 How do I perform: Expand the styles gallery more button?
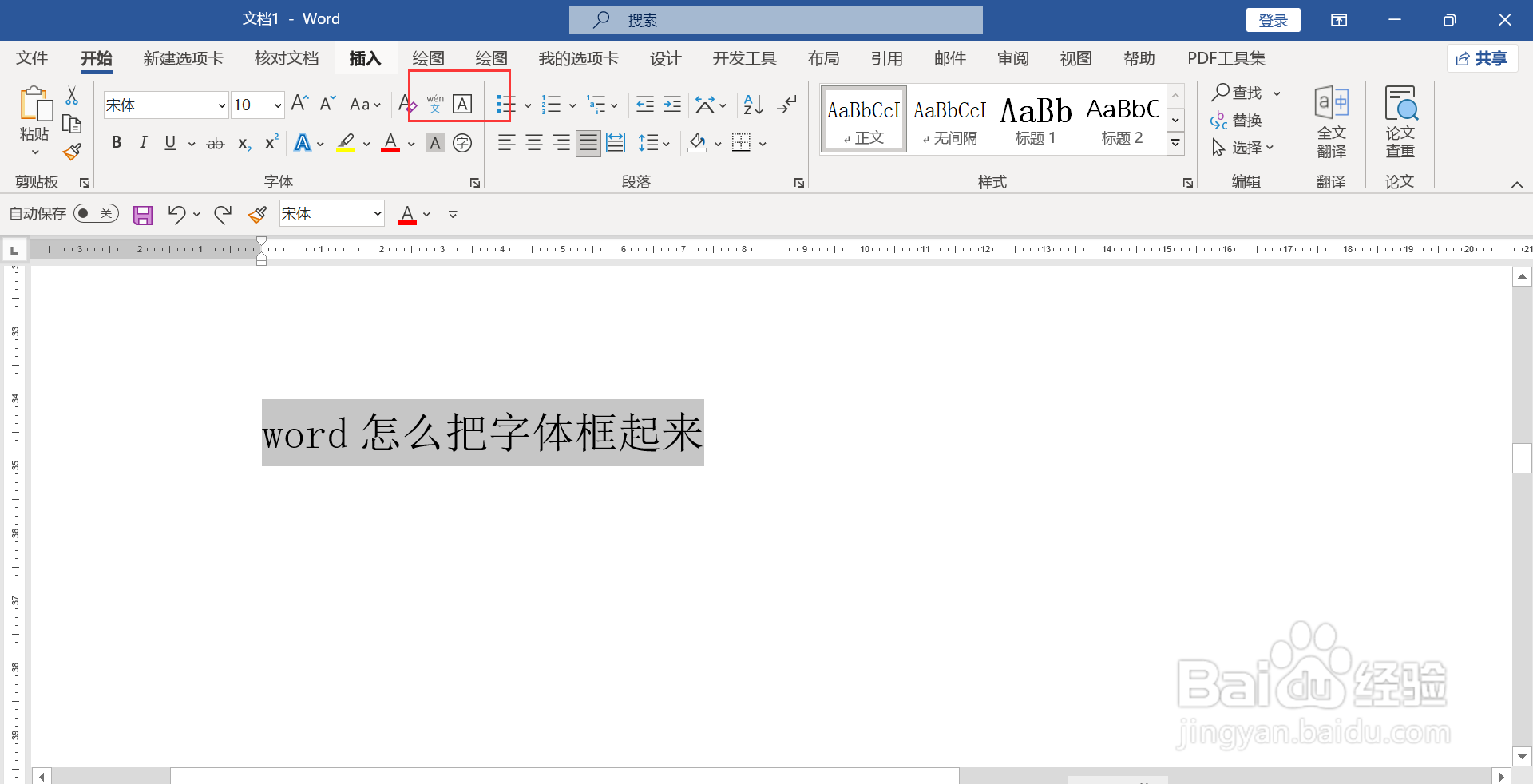[x=1175, y=144]
